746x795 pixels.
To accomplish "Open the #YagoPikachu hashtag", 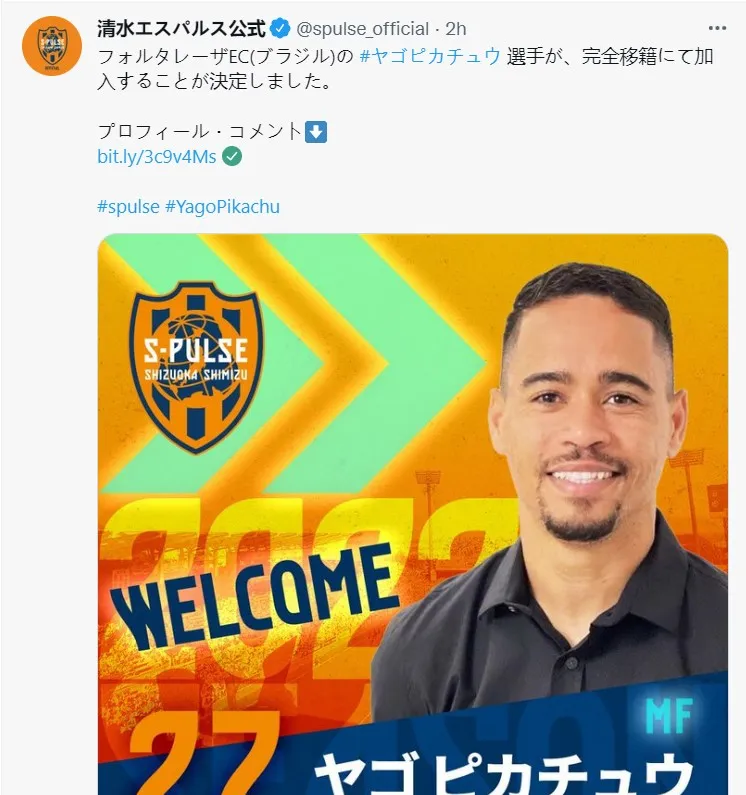I will (x=222, y=207).
